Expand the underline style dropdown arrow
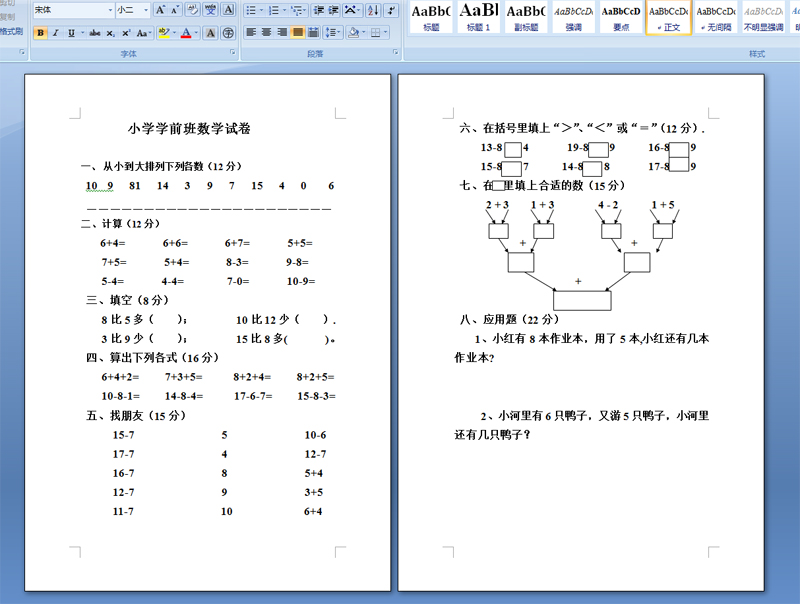Image resolution: width=800 pixels, height=604 pixels. (83, 33)
